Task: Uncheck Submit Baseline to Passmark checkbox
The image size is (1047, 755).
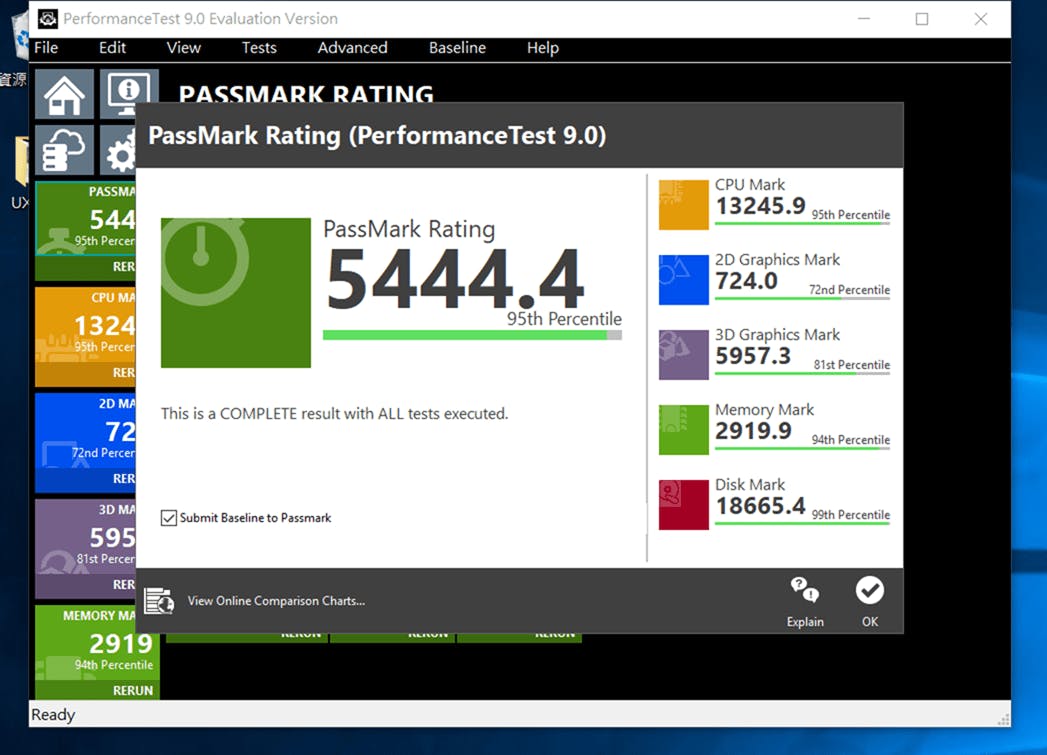Action: pos(169,518)
